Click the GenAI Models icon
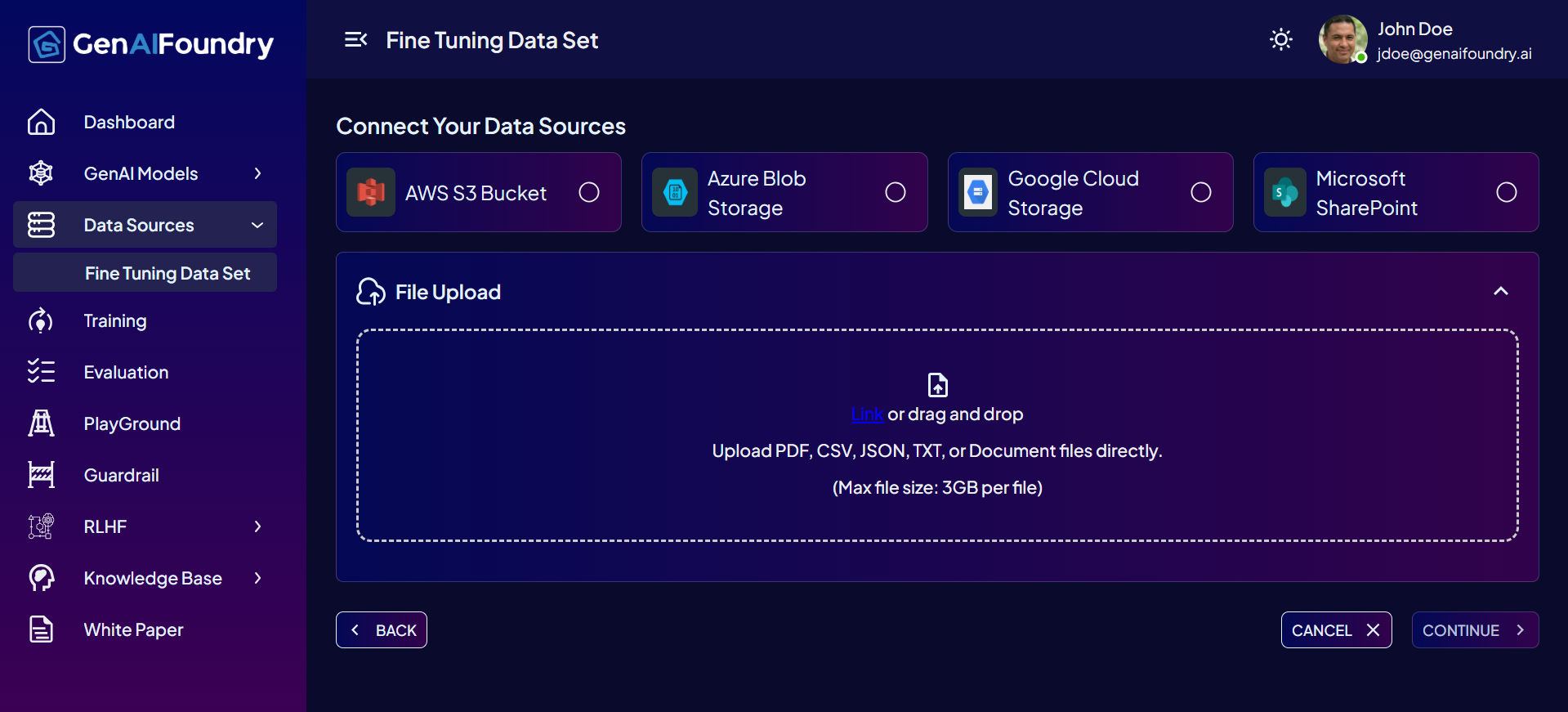Viewport: 1568px width, 712px height. (x=41, y=173)
